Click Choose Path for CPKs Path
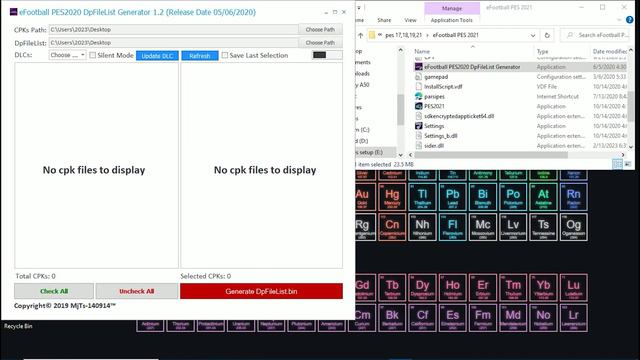Screen dimensions: 640x360 pos(320,29)
